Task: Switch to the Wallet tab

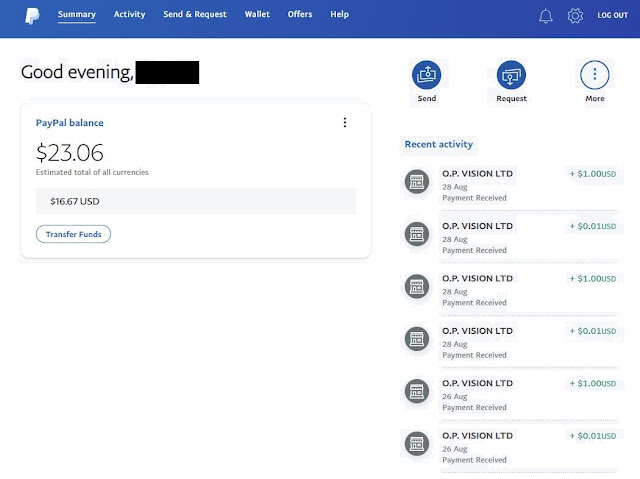Action: (257, 14)
